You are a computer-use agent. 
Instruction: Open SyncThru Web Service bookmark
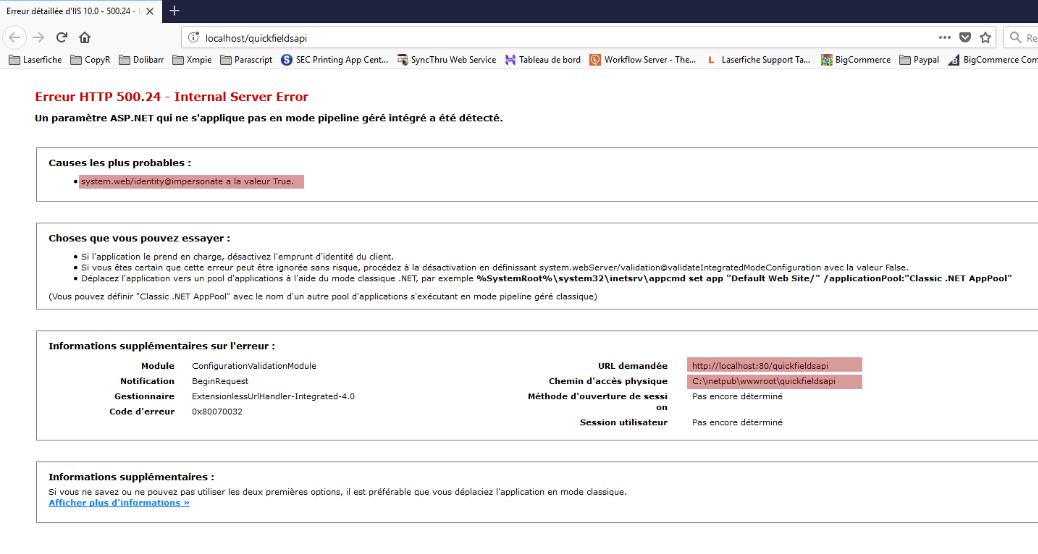click(446, 60)
